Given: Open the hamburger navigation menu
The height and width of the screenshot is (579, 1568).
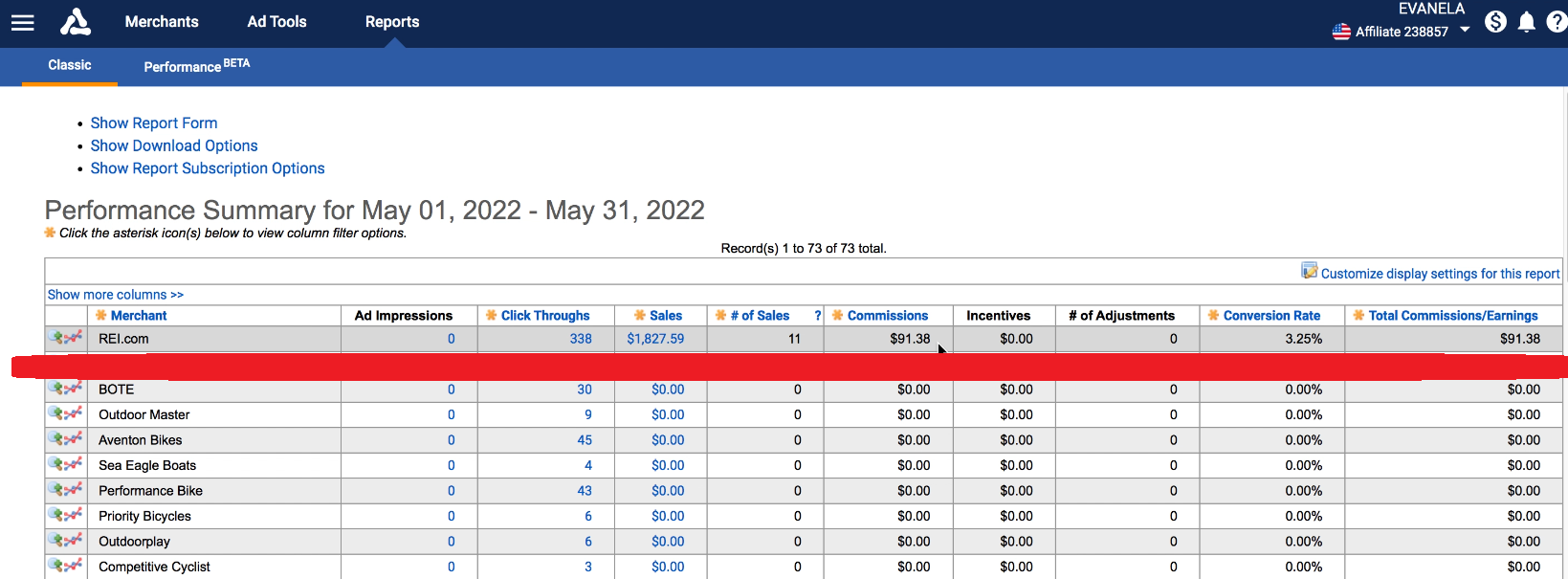Looking at the screenshot, I should click(22, 22).
